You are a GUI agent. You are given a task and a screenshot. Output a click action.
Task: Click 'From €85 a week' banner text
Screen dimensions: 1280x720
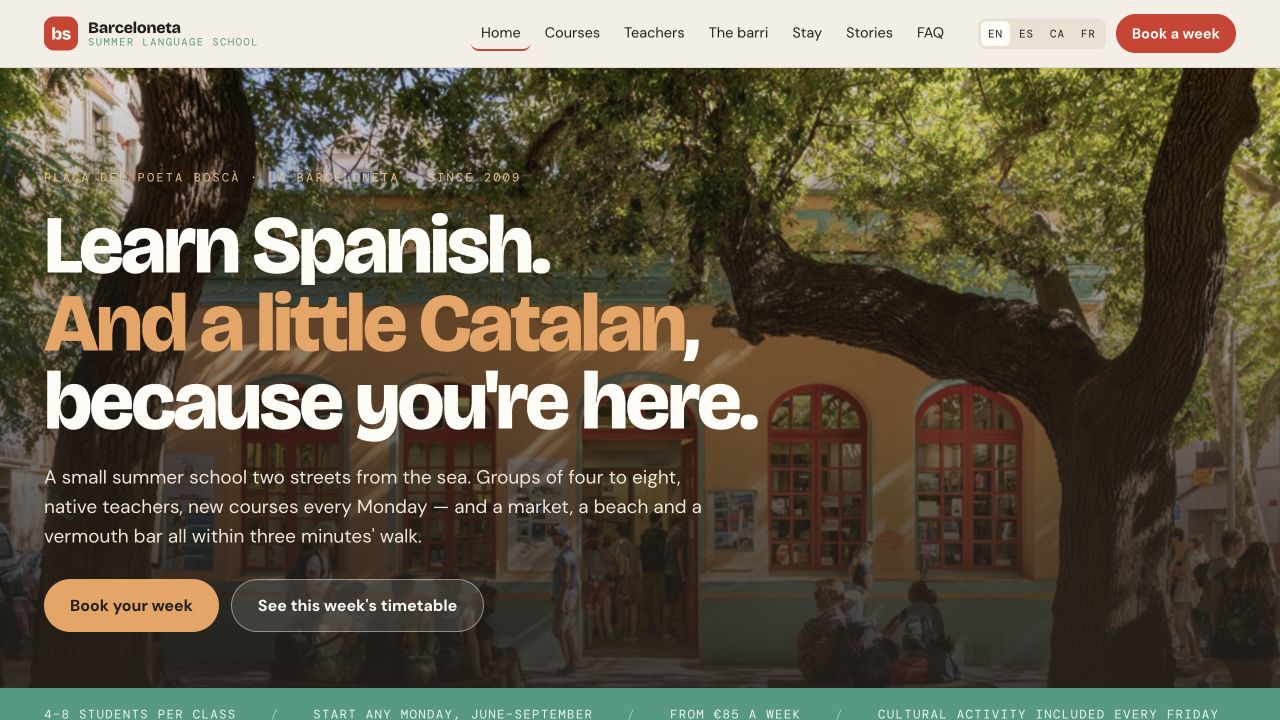click(x=735, y=714)
